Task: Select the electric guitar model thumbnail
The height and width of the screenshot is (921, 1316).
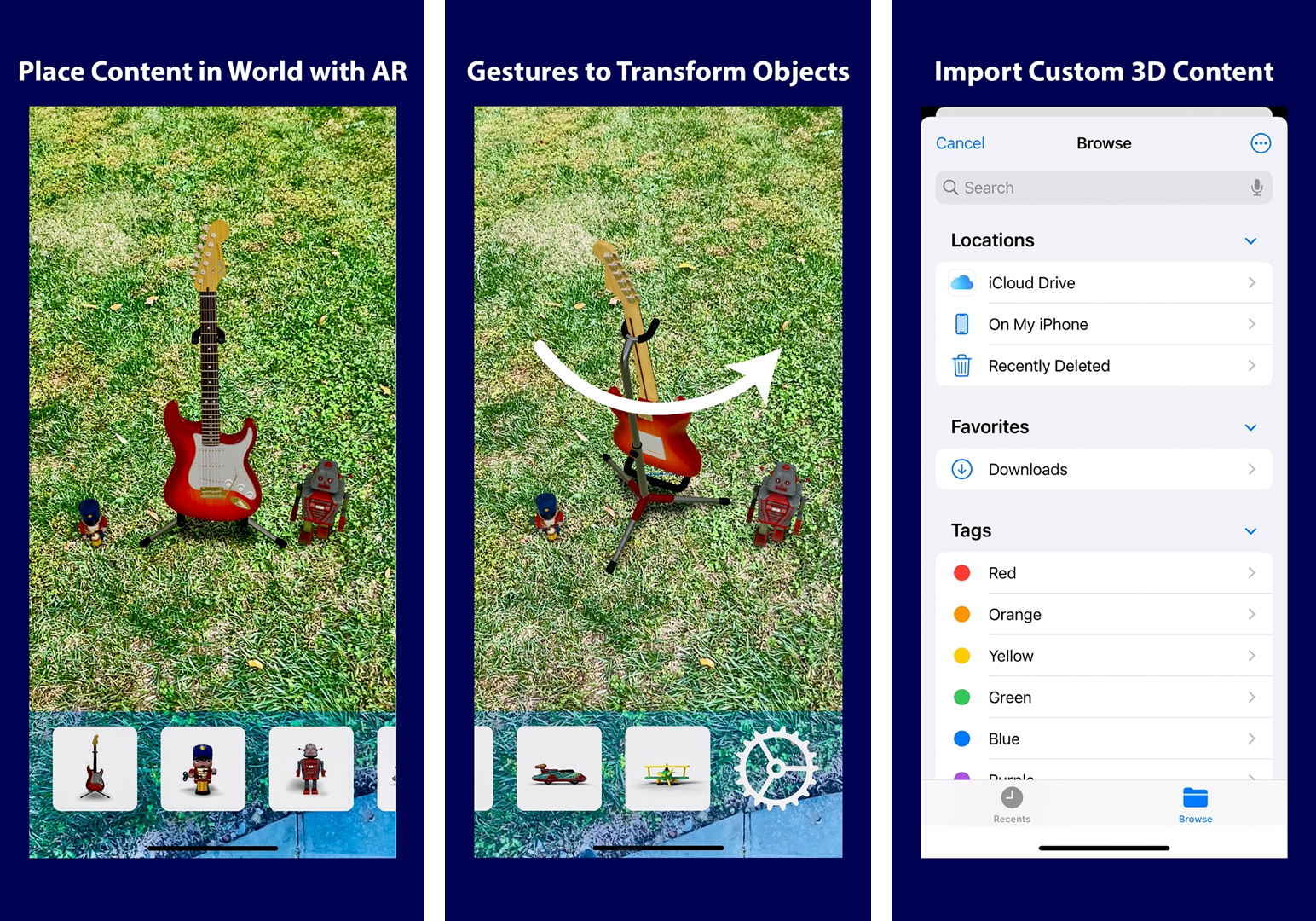Action: [95, 768]
